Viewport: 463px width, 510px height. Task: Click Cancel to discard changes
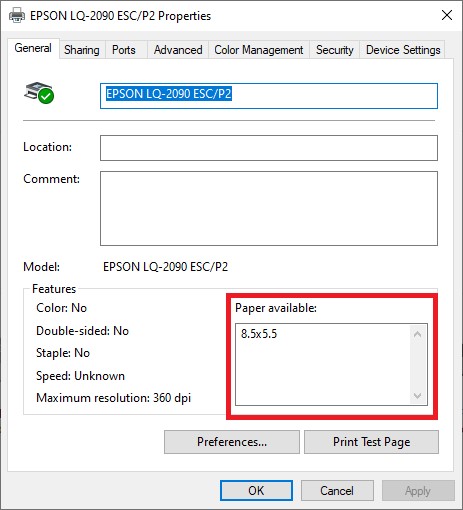pos(337,491)
